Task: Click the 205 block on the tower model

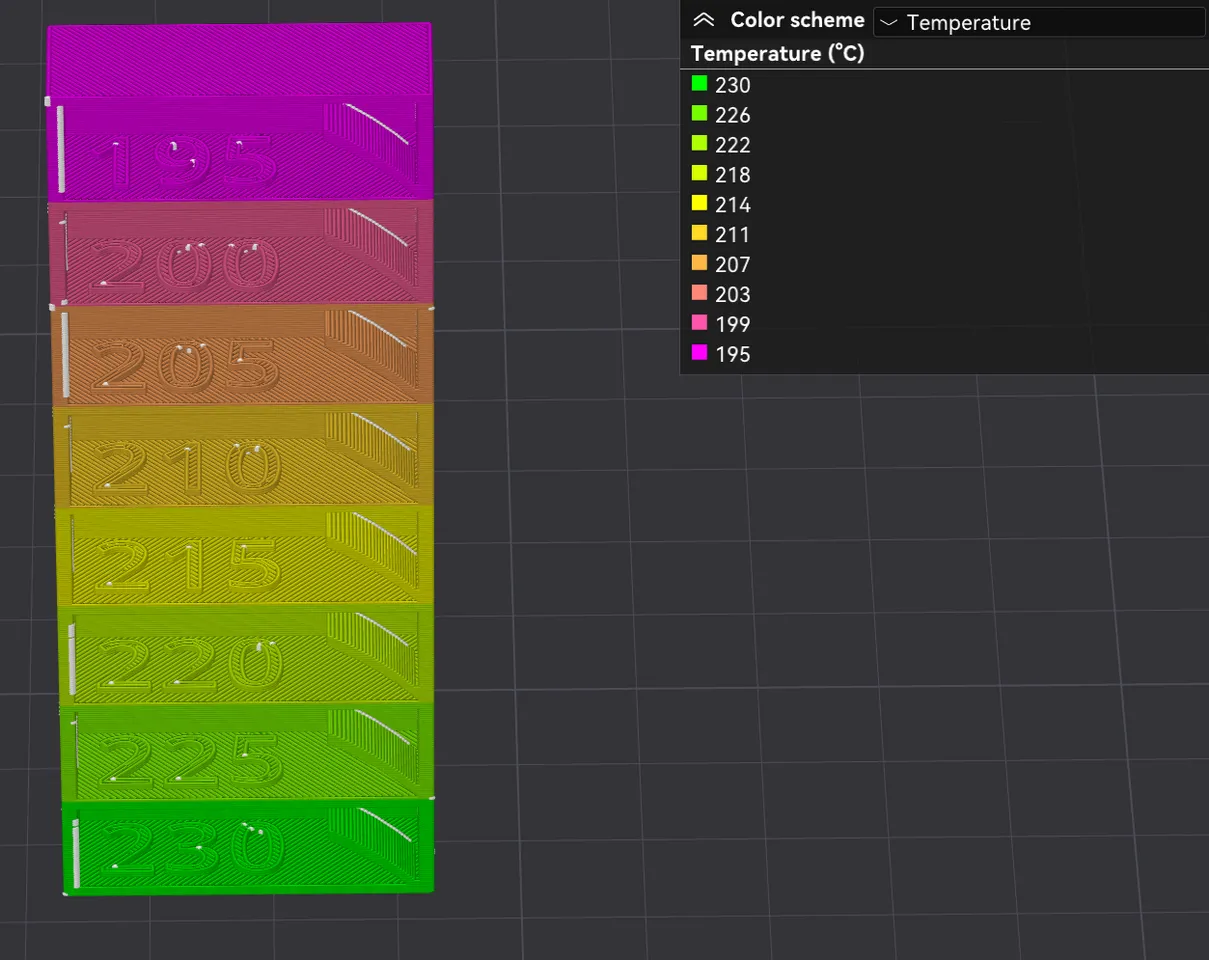Action: coord(240,355)
